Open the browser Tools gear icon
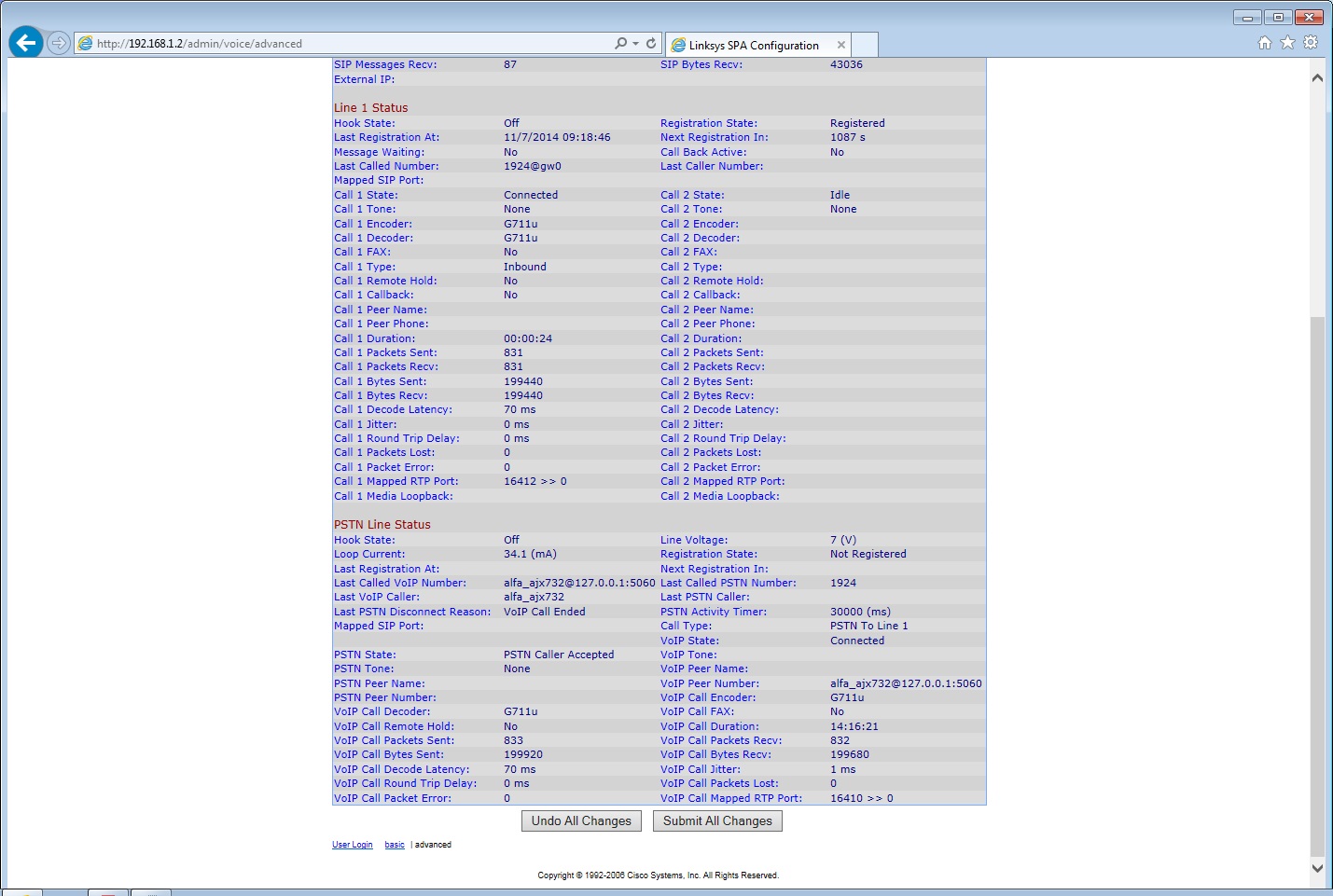1333x896 pixels. click(x=1311, y=43)
